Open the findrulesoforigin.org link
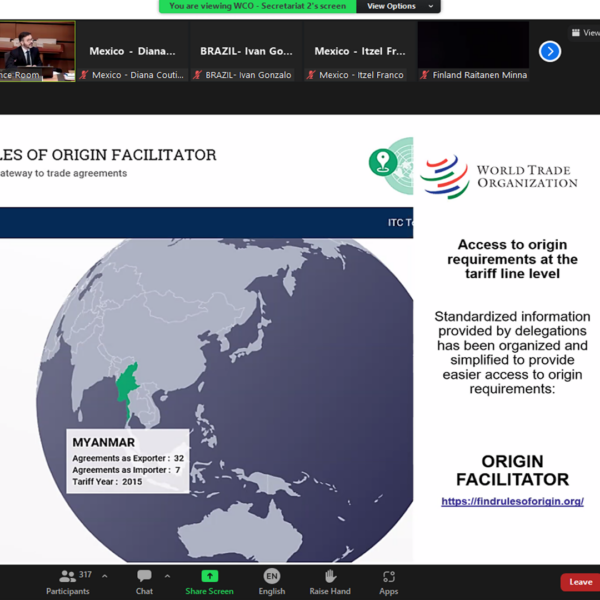This screenshot has width=600, height=600. (x=512, y=501)
